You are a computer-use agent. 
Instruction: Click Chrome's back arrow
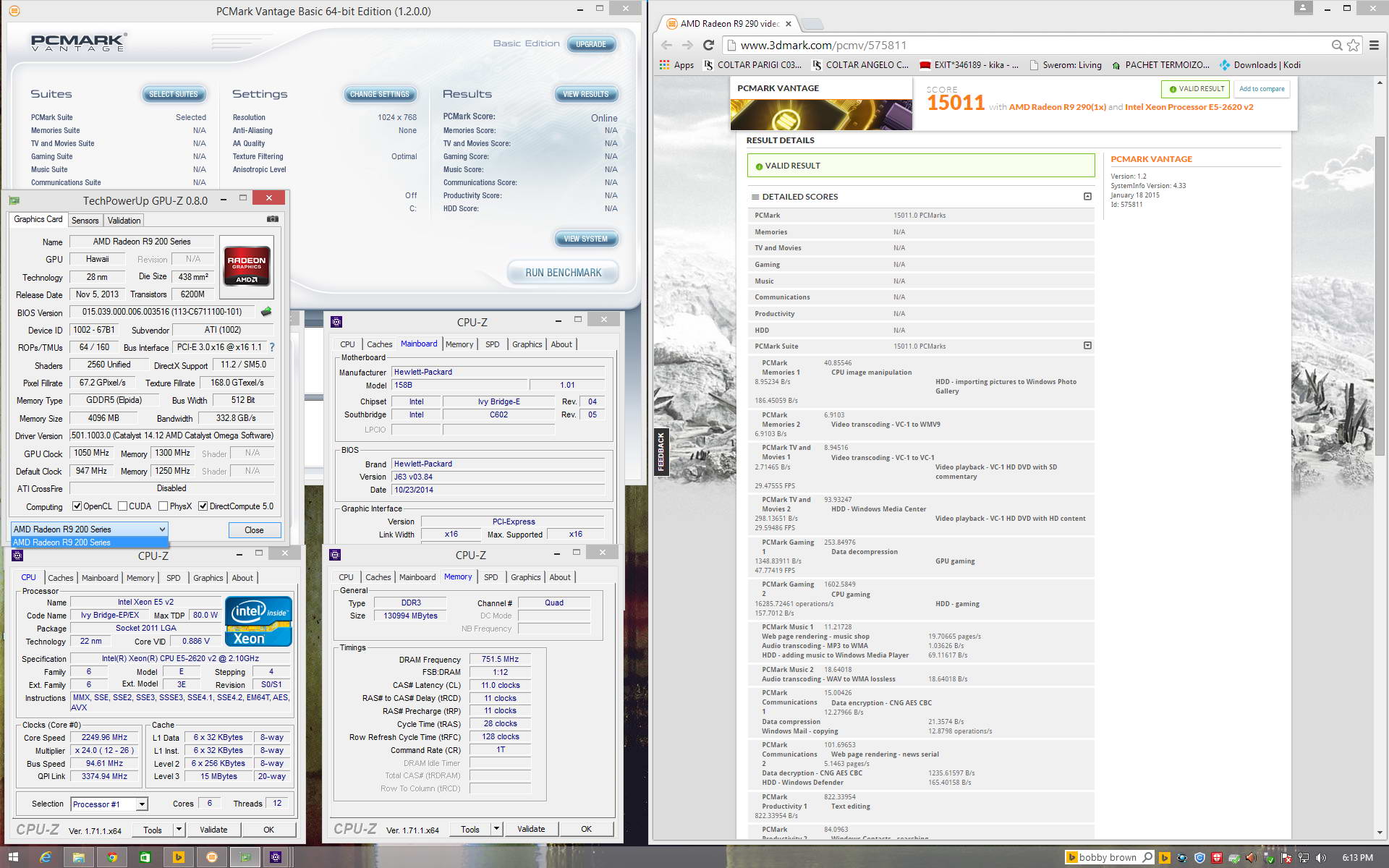click(x=667, y=45)
